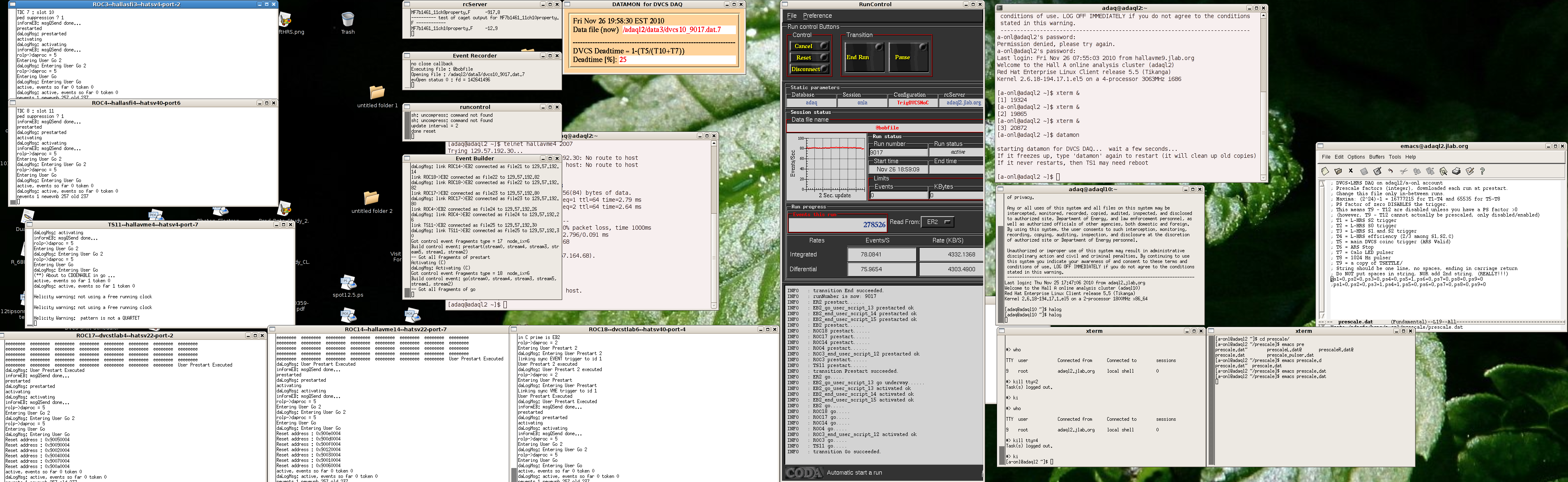The width and height of the screenshot is (1568, 482).
Task: Click the Start time value Nov 26 18:59:09
Action: (898, 169)
